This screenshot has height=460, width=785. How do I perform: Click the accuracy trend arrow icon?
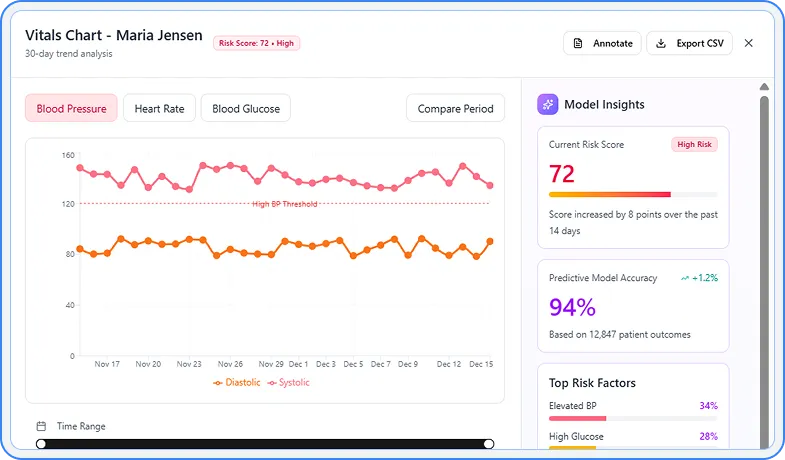tap(685, 278)
